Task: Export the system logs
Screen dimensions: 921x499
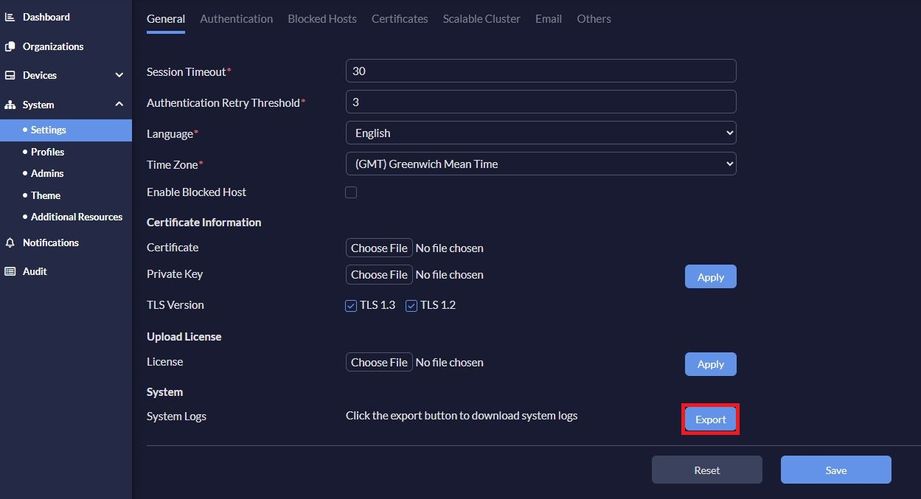Action: click(x=710, y=419)
